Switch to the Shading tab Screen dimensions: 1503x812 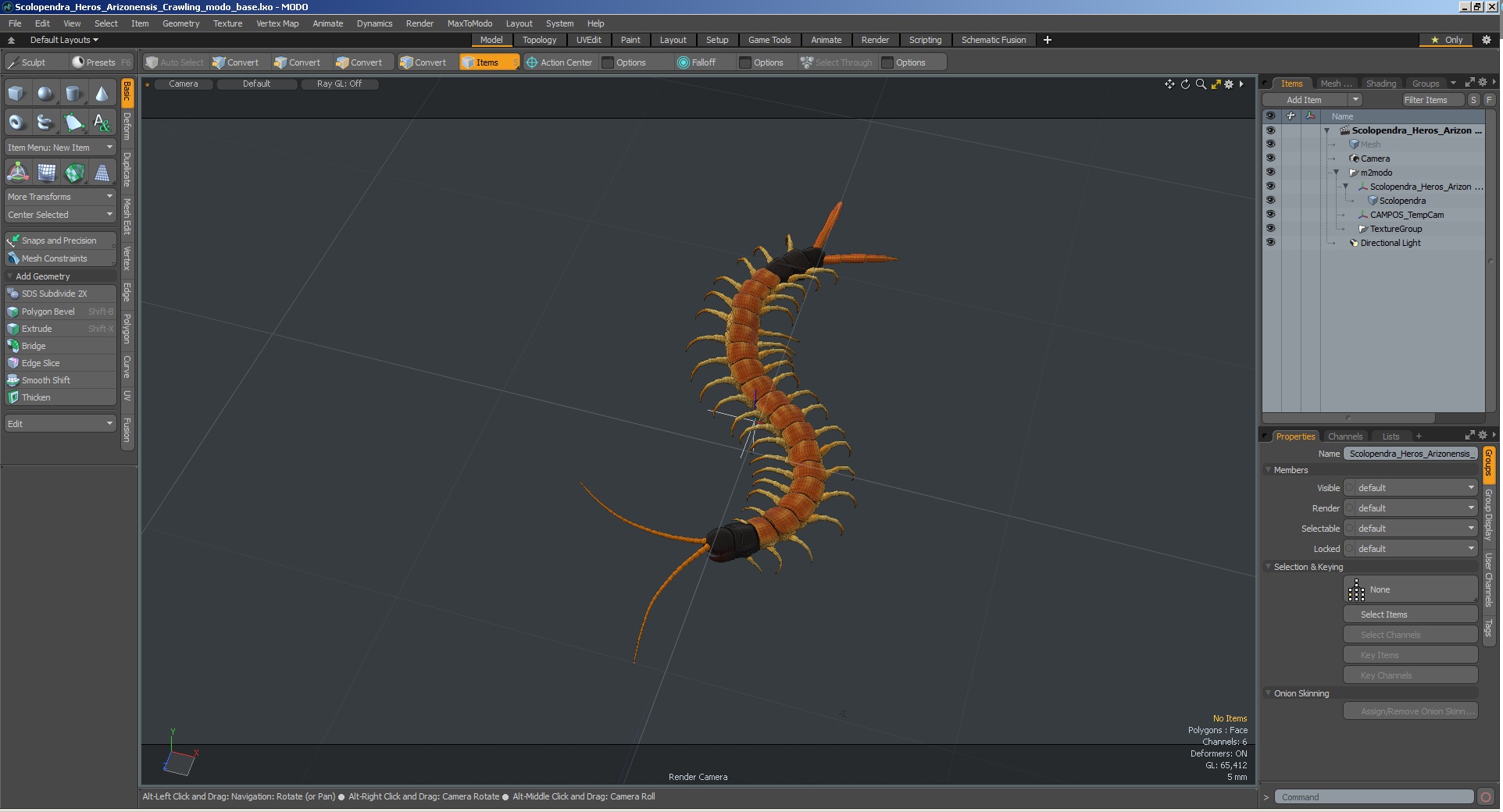coord(1381,84)
